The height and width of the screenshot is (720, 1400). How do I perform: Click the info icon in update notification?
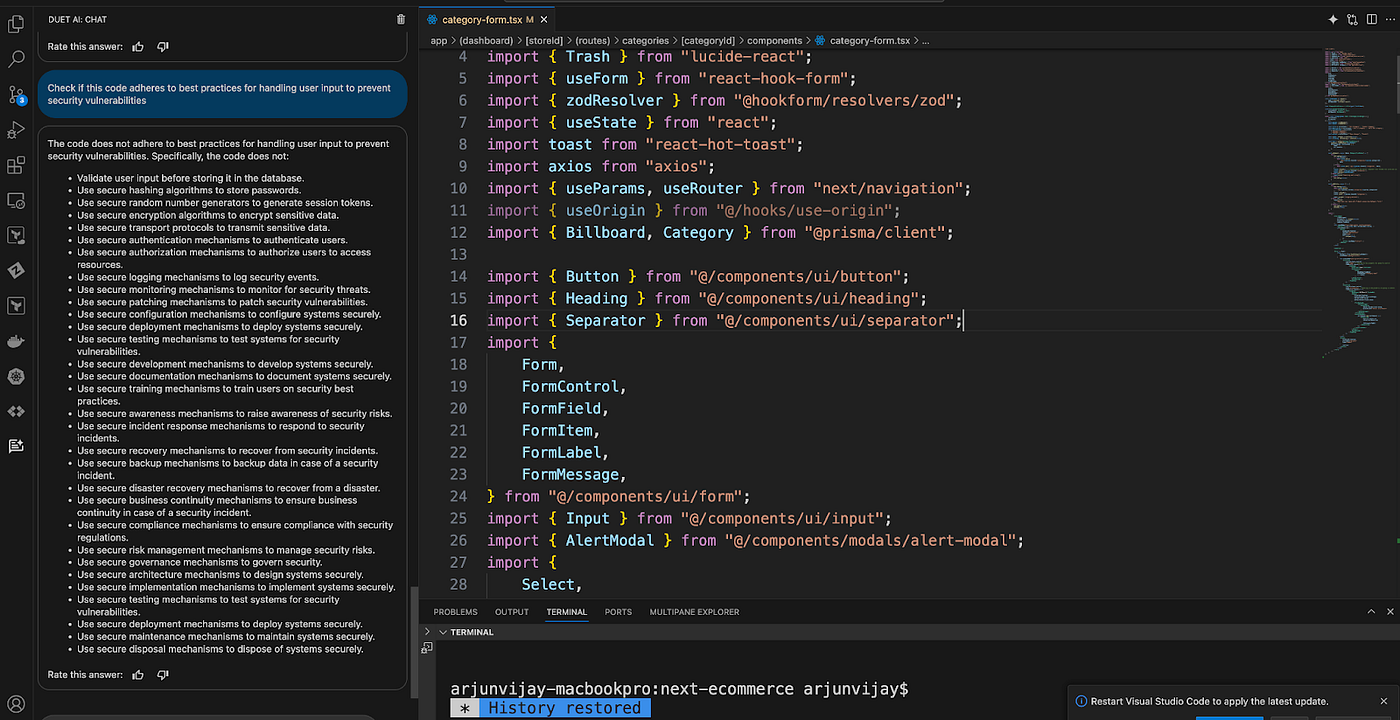[x=1081, y=701]
